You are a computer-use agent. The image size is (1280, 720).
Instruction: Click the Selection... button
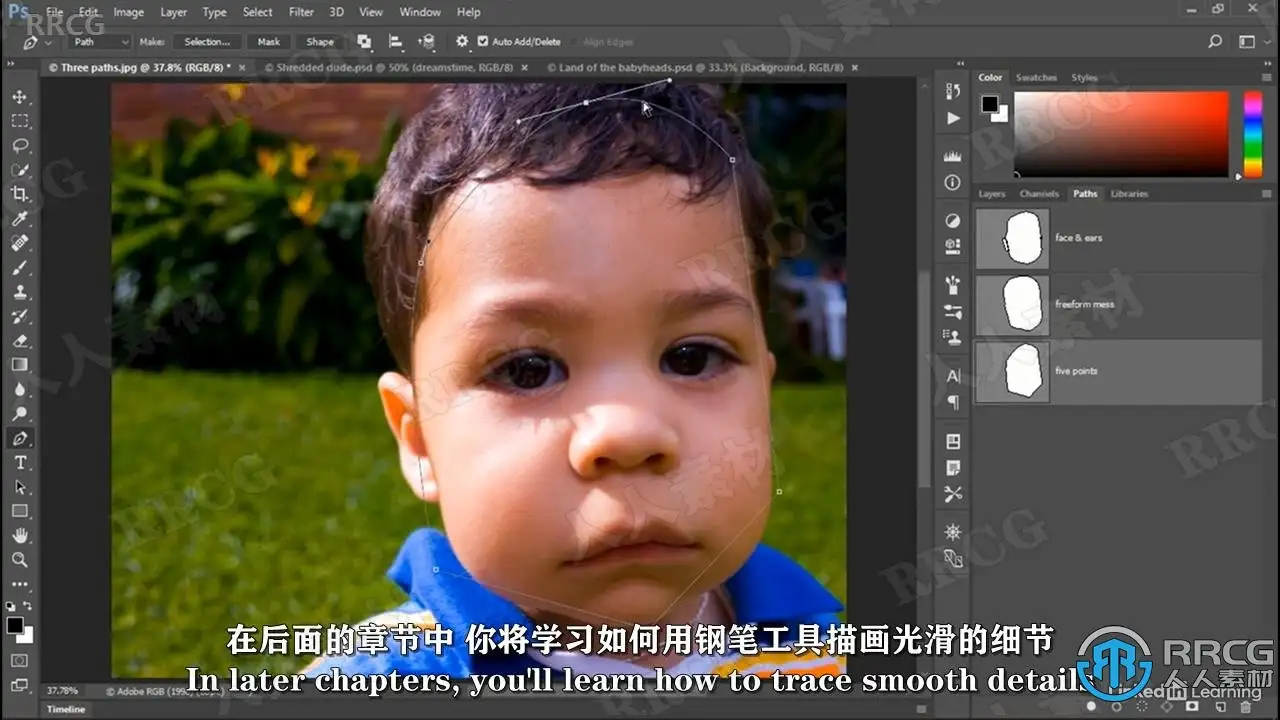pos(207,42)
